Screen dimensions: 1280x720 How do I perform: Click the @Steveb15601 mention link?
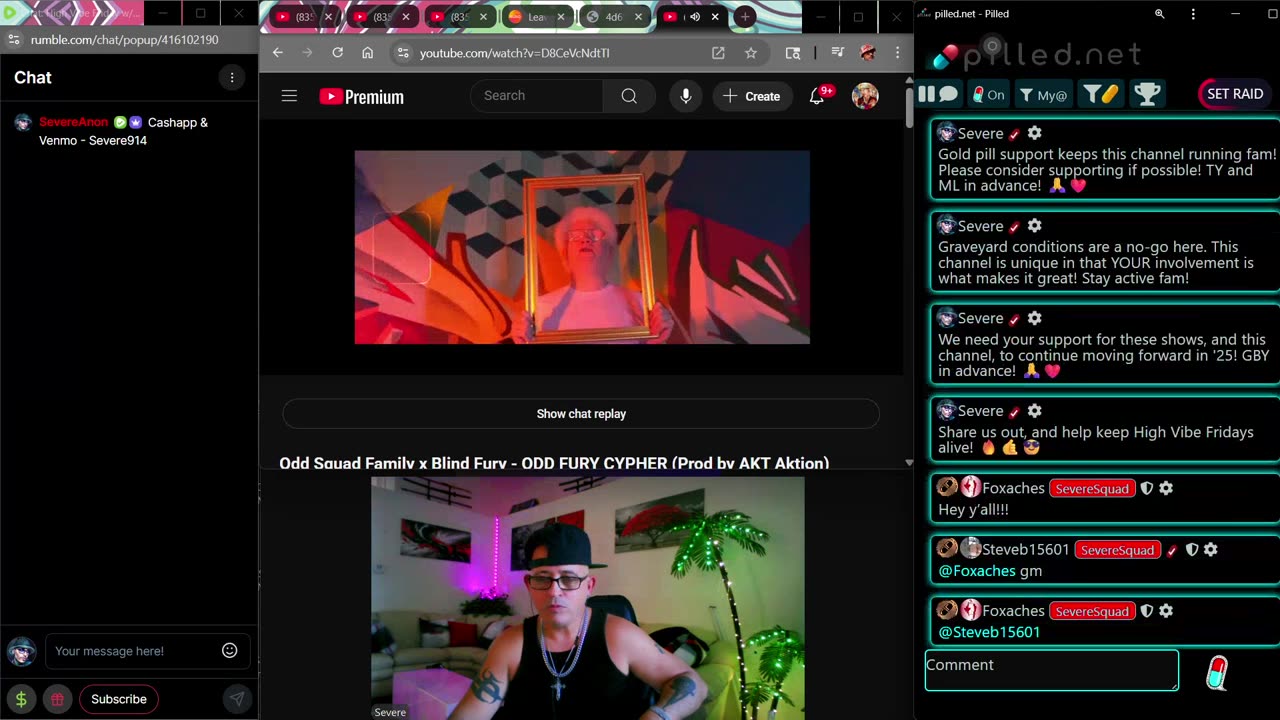(989, 632)
